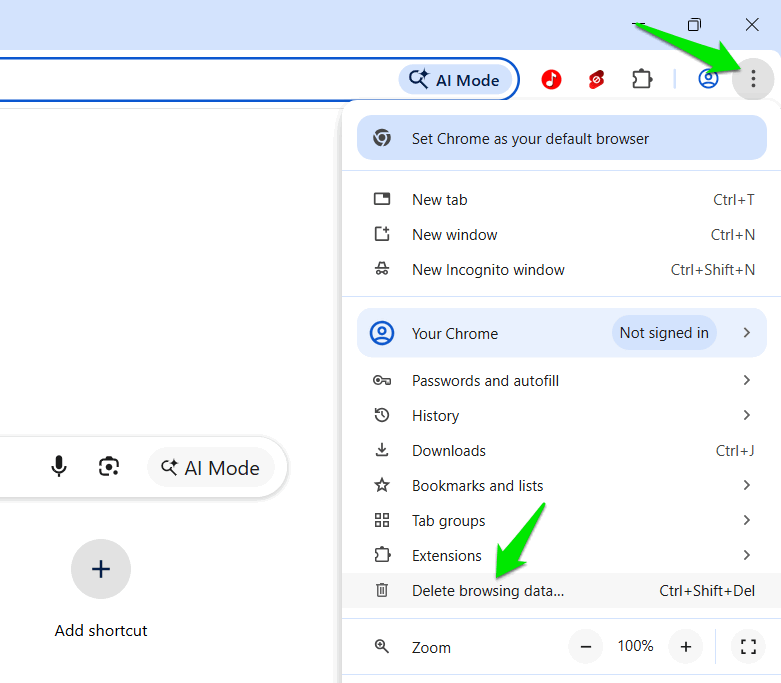Click the Bookmarks star icon

382,485
